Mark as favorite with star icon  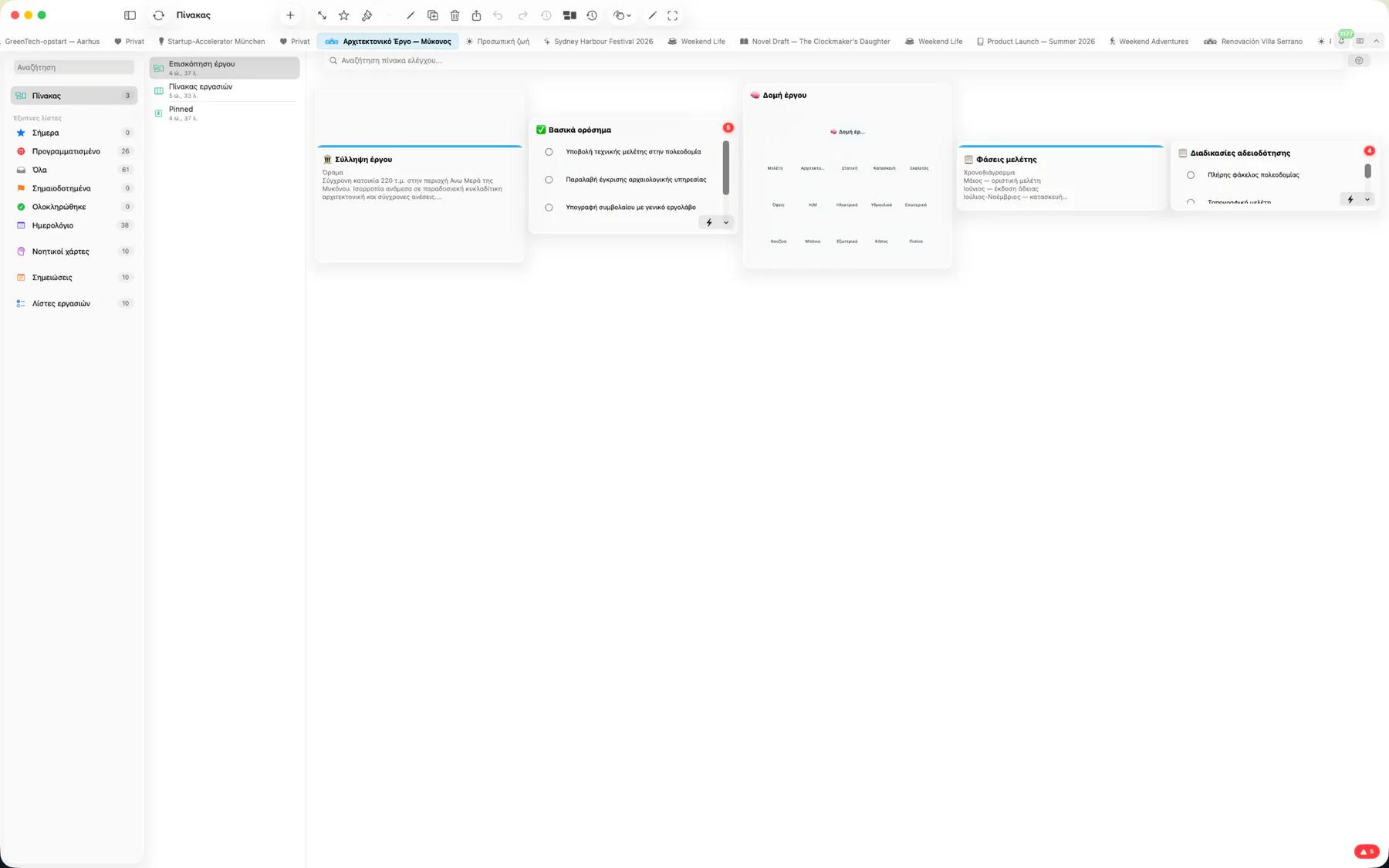344,15
